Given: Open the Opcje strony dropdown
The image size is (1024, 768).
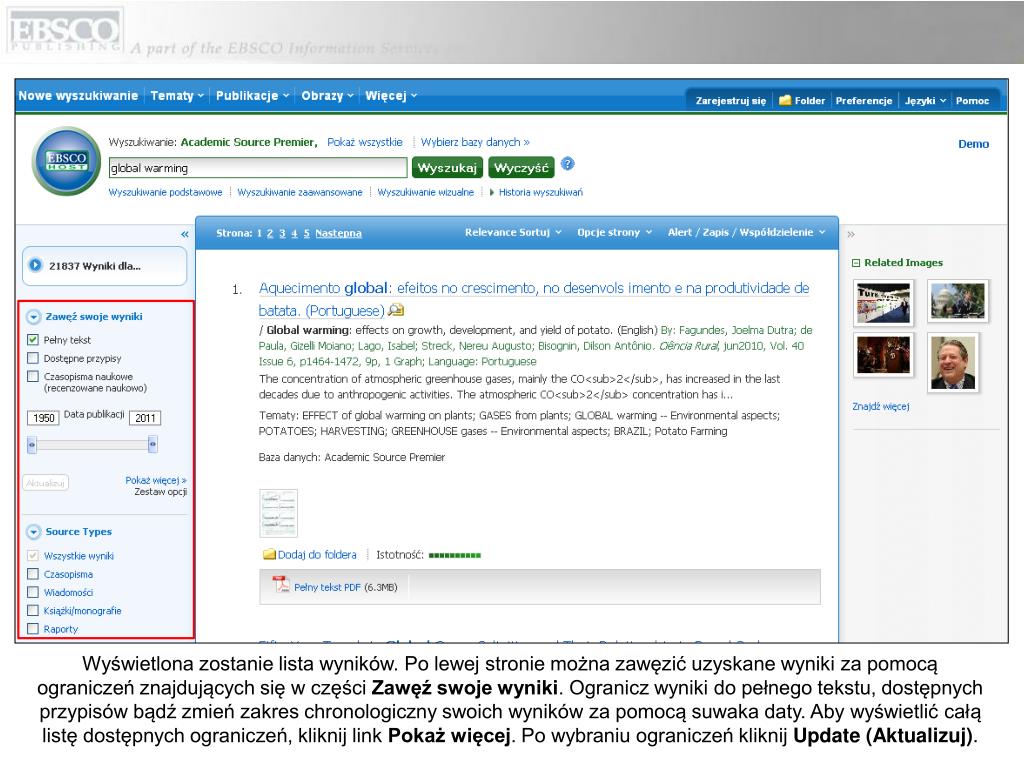Looking at the screenshot, I should 615,232.
